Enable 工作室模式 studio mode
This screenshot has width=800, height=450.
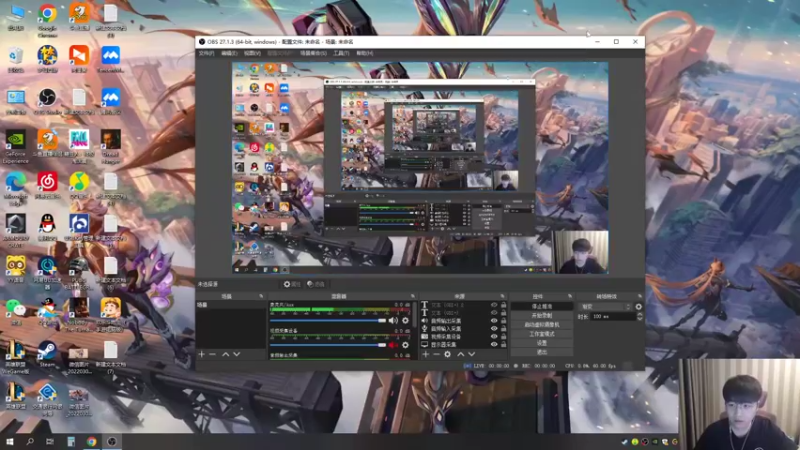542,334
